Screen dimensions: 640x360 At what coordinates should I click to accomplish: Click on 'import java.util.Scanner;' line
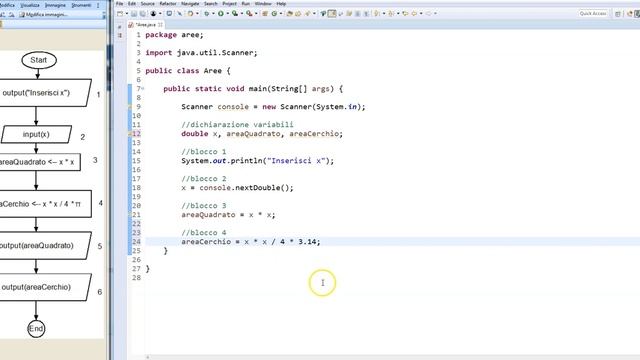click(202, 53)
